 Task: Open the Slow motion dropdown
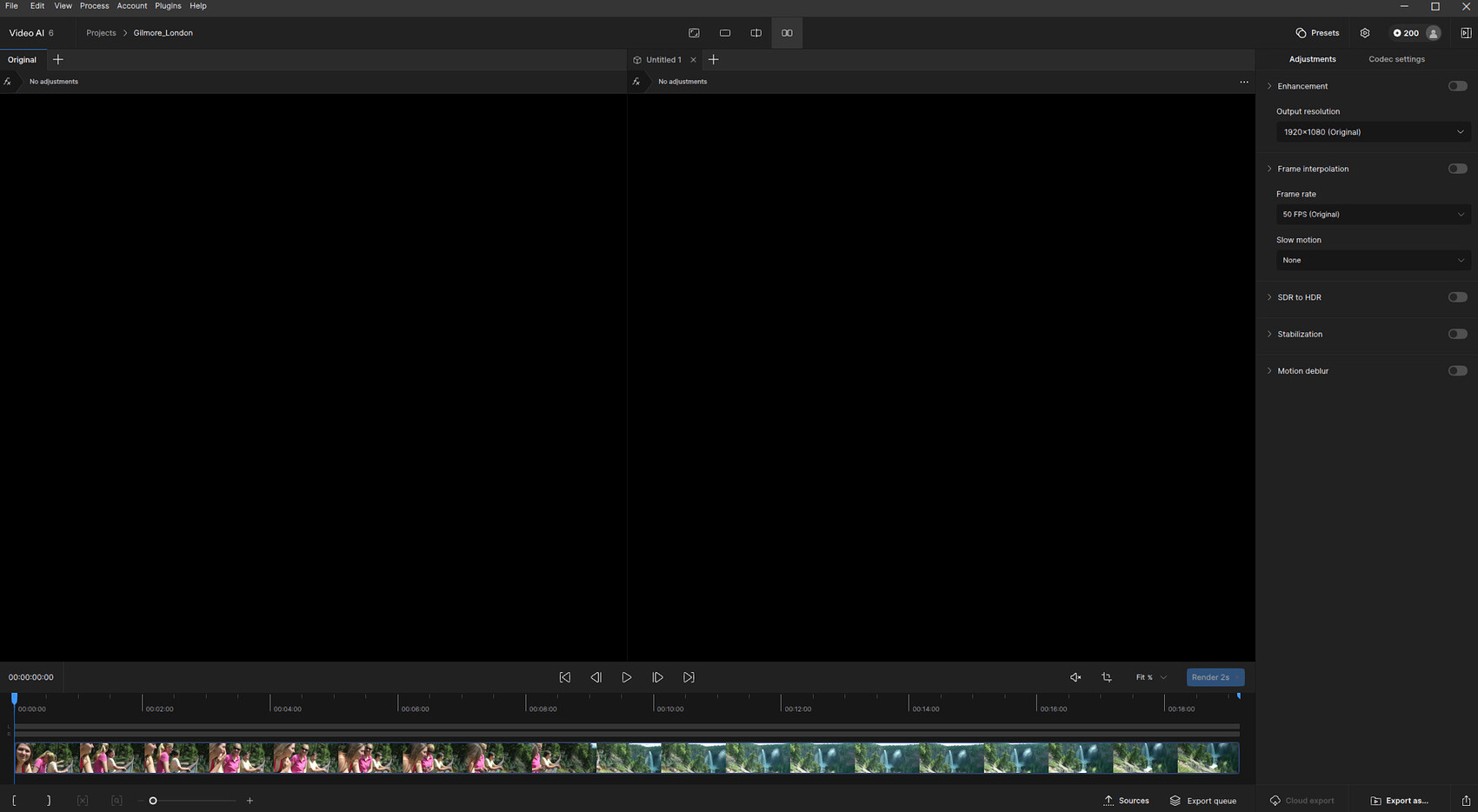pyautogui.click(x=1373, y=260)
